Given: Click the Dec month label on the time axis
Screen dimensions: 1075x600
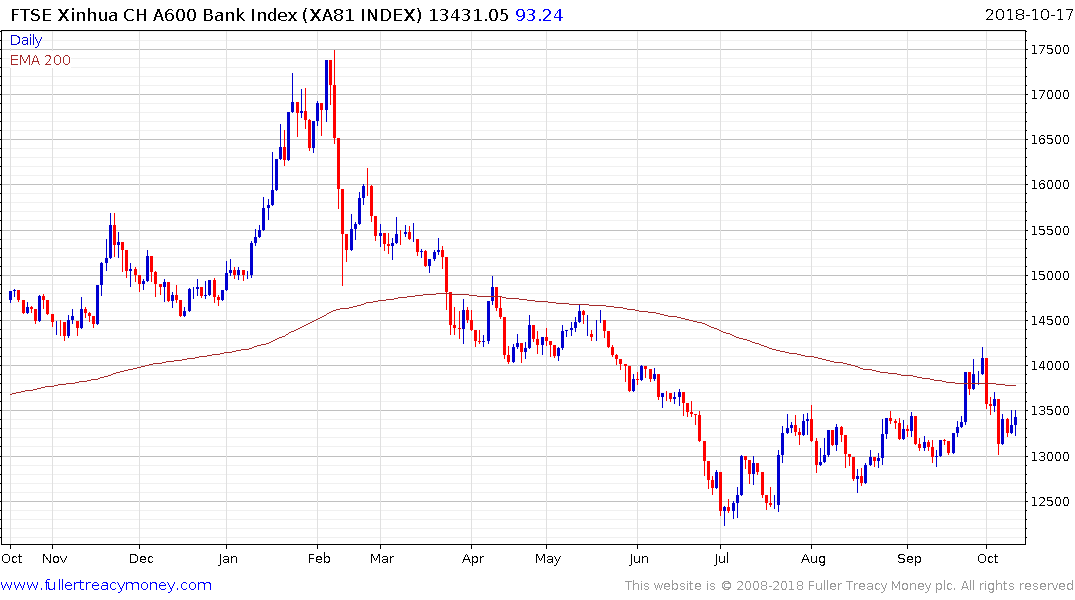Looking at the screenshot, I should tap(141, 558).
